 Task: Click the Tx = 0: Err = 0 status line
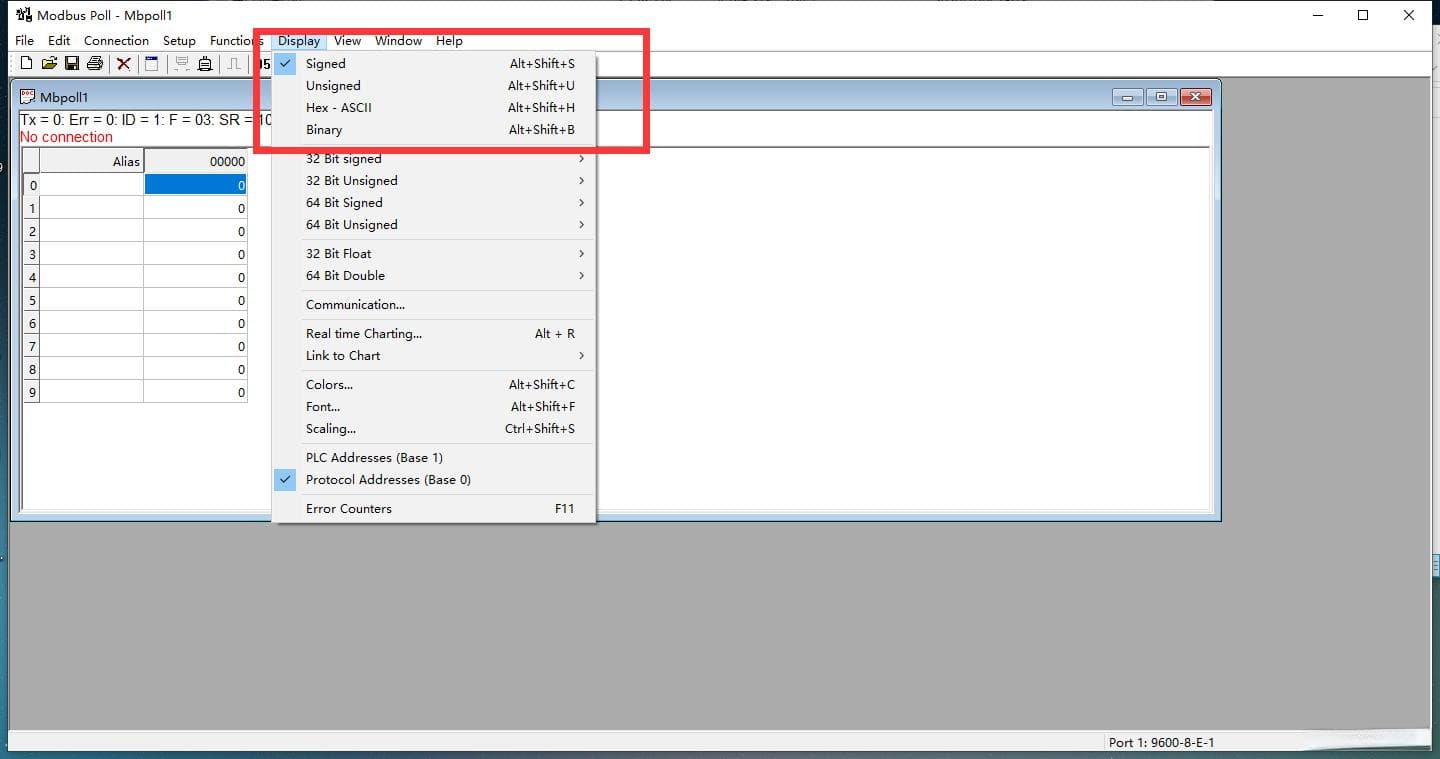(x=145, y=120)
